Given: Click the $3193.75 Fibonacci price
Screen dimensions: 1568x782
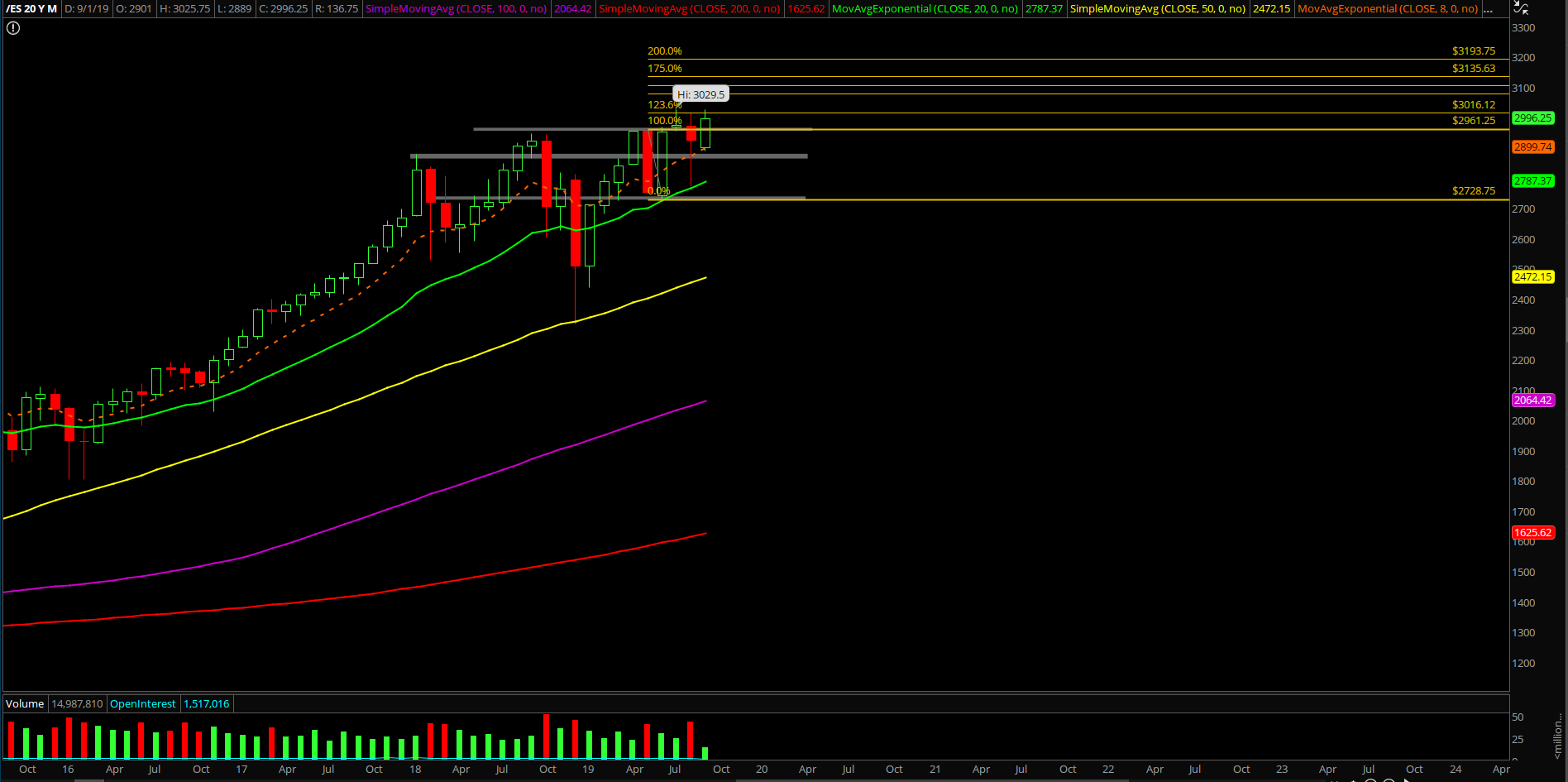Looking at the screenshot, I should click(1474, 51).
